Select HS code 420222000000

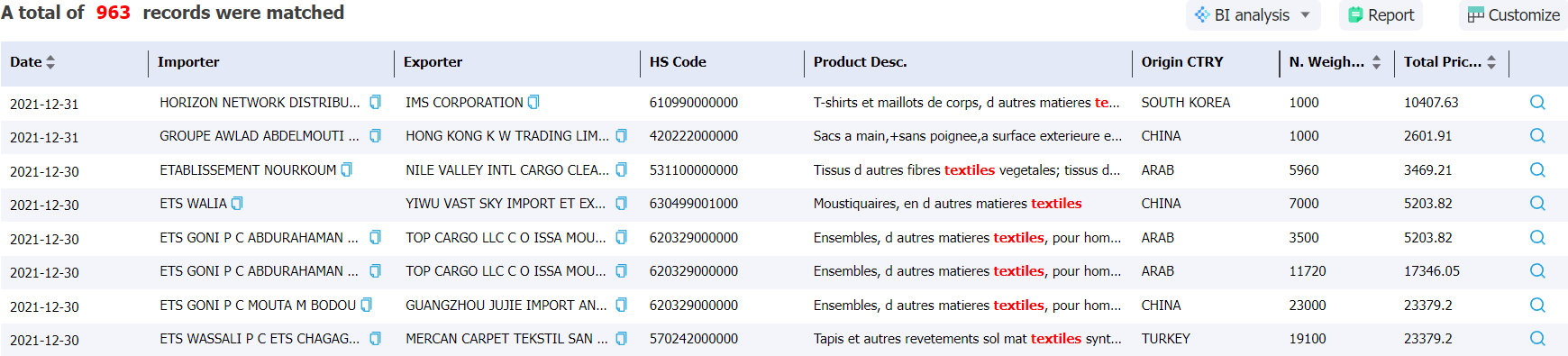click(694, 136)
